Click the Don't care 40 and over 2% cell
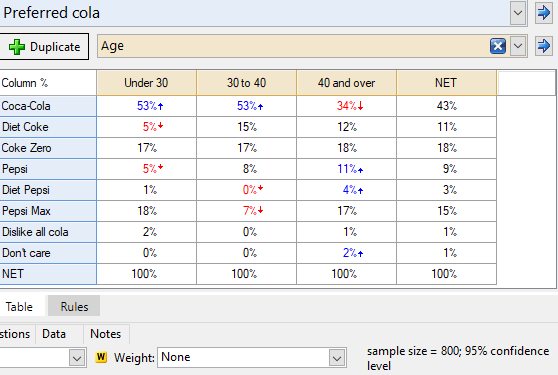The width and height of the screenshot is (558, 375). [346, 253]
